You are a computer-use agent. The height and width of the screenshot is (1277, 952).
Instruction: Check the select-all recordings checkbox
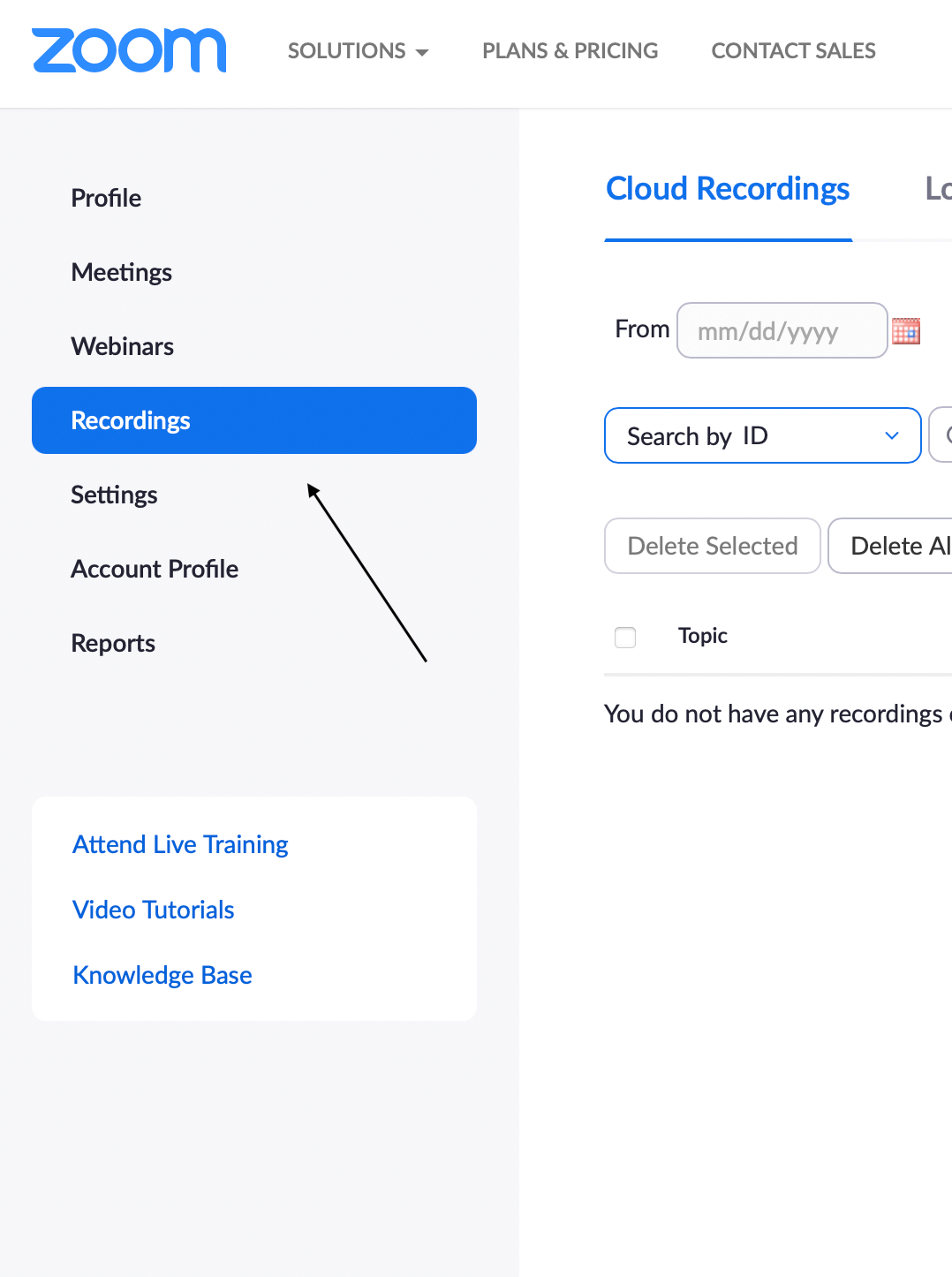(625, 637)
